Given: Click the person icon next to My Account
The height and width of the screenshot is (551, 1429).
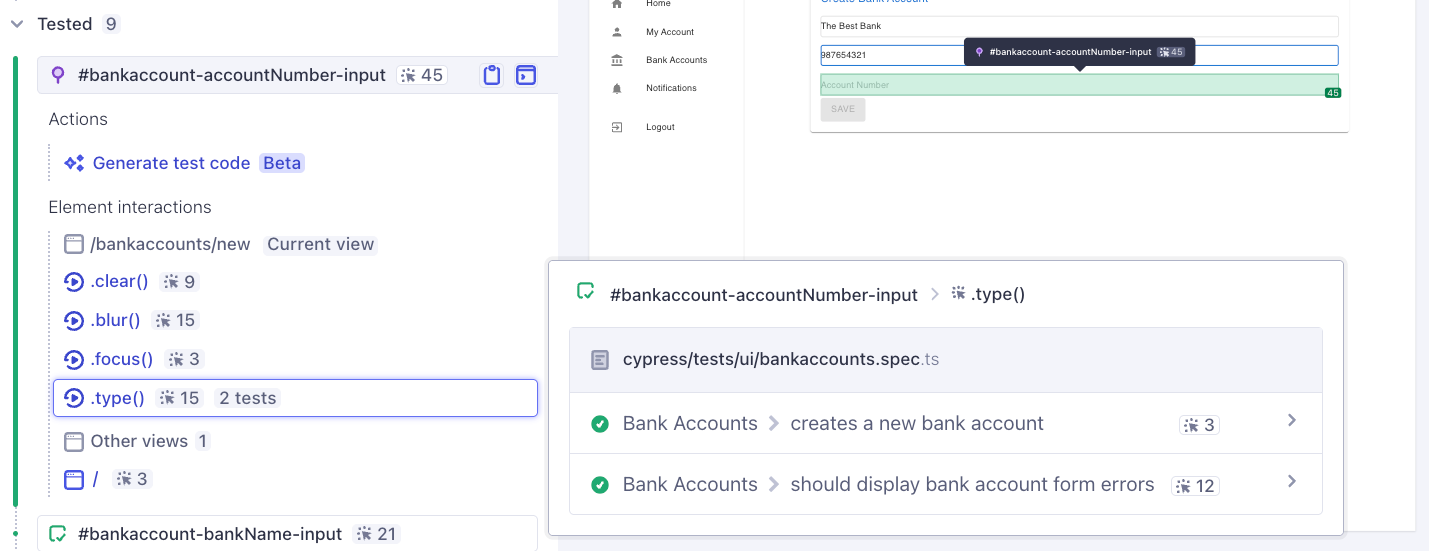Looking at the screenshot, I should point(617,32).
